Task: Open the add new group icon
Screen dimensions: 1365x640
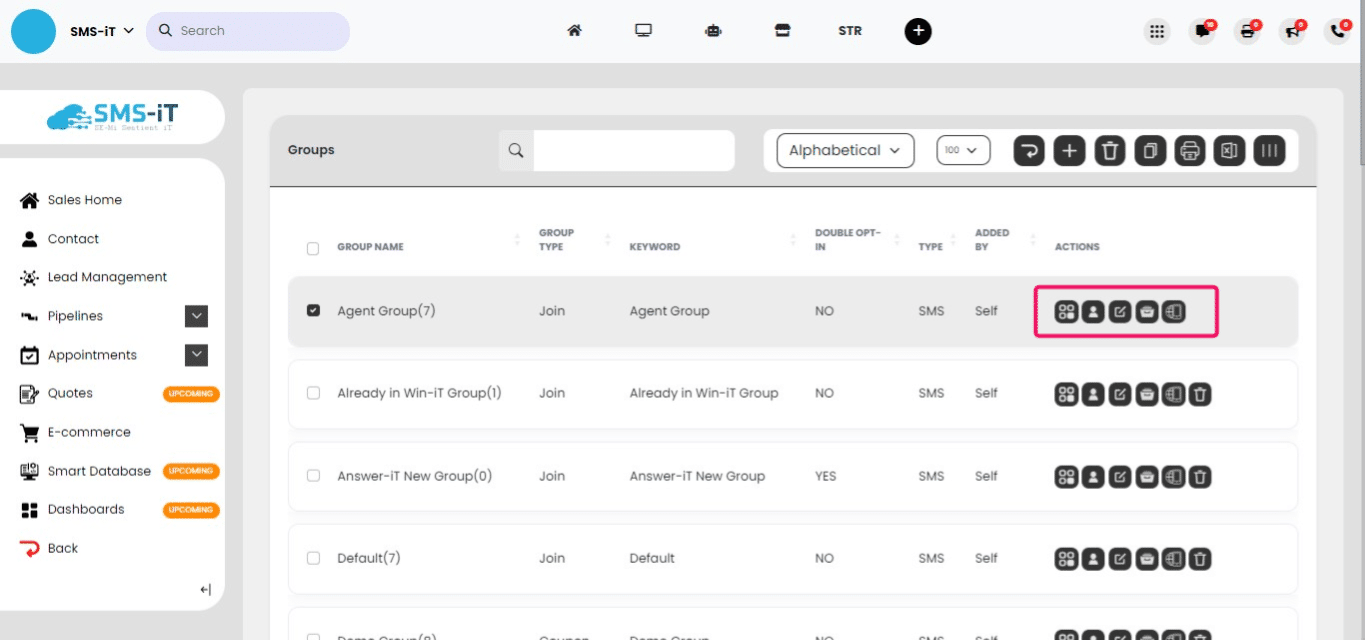Action: click(1069, 150)
